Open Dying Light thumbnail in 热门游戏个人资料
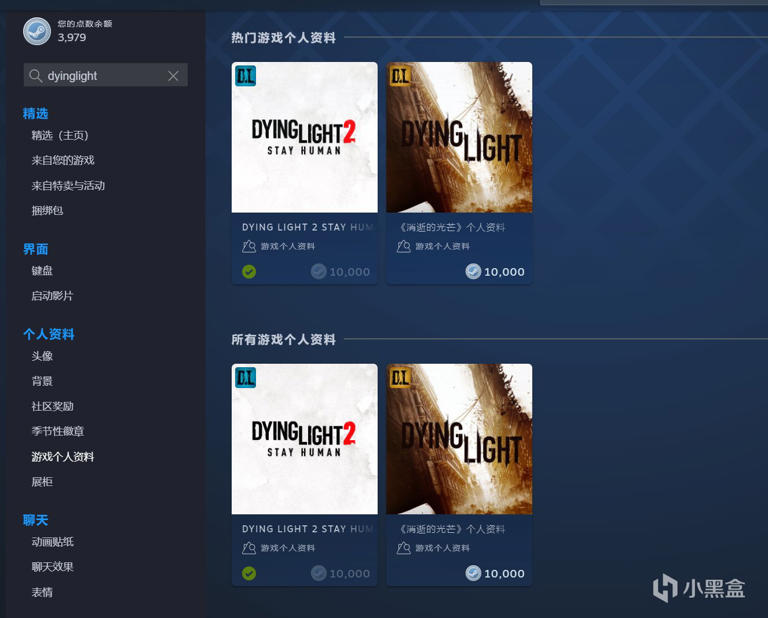 tap(459, 137)
